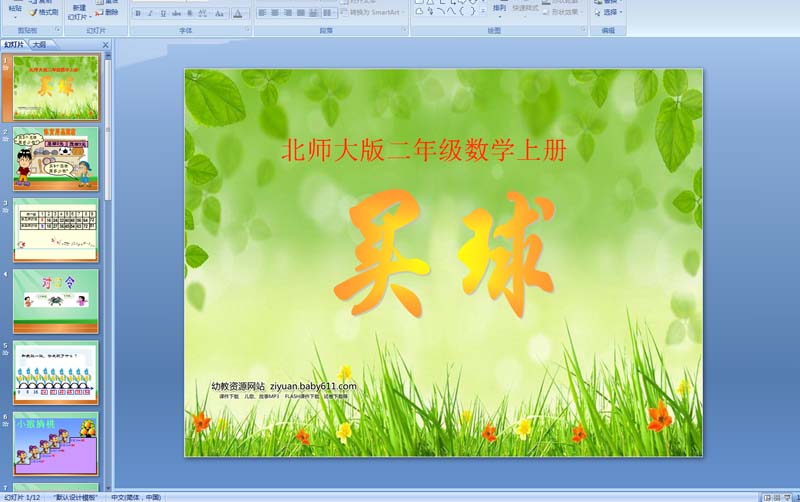
Task: Expand 字体 group dialog launcher
Action: (x=247, y=30)
